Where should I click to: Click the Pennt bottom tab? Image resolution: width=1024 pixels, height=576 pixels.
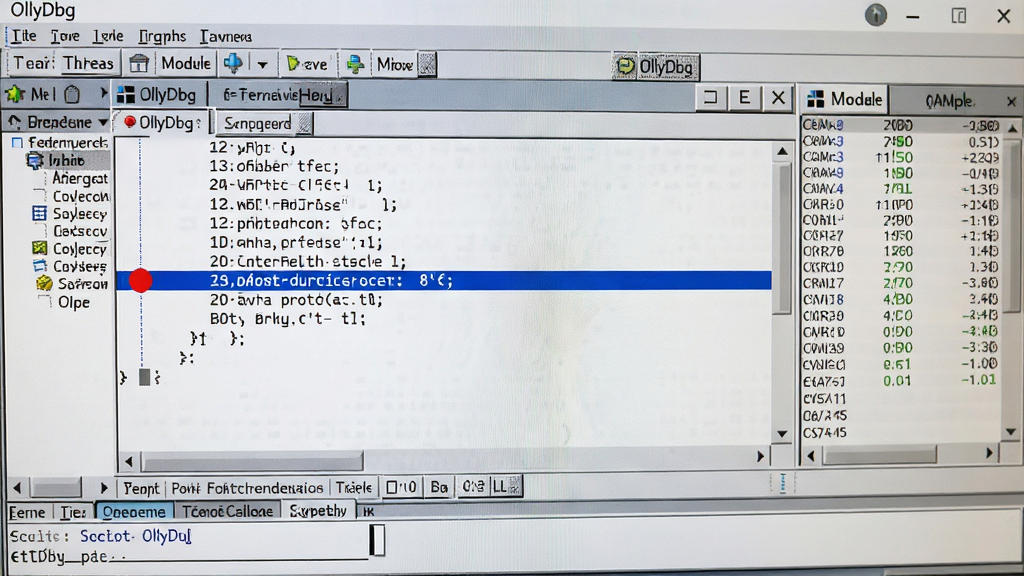[141, 488]
